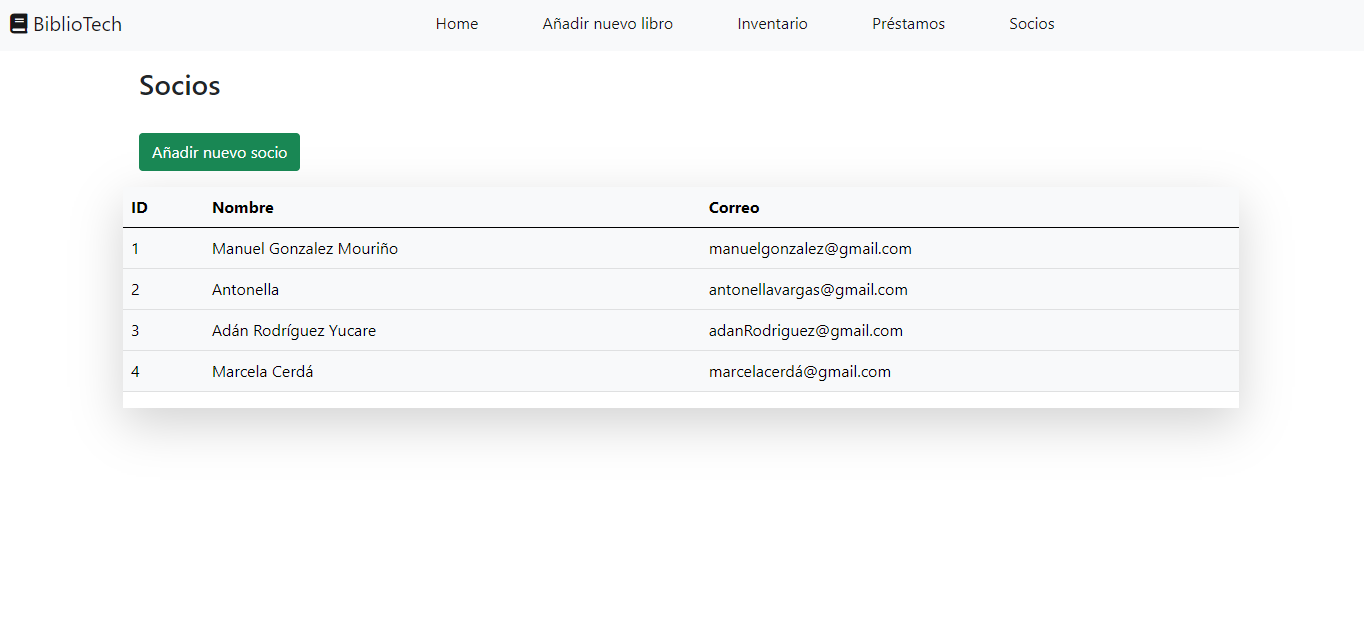
Task: Click the BiblioTech brand name text
Action: point(77,23)
